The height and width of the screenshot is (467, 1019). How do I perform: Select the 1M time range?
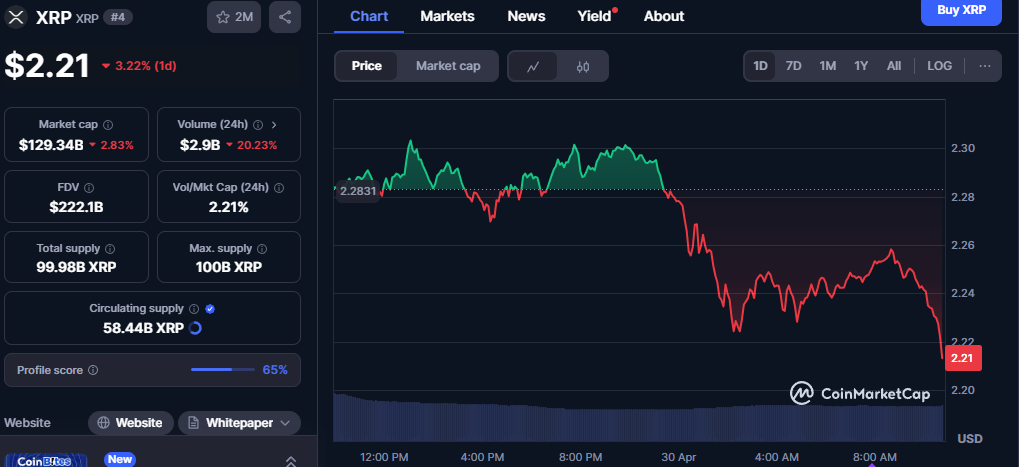pyautogui.click(x=827, y=66)
